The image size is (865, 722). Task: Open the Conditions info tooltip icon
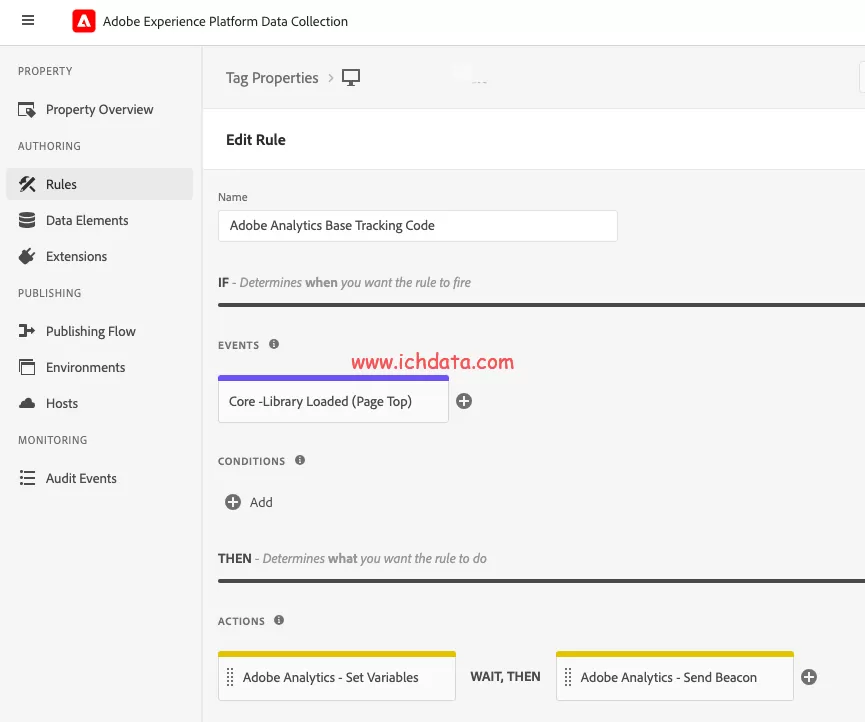(x=300, y=460)
